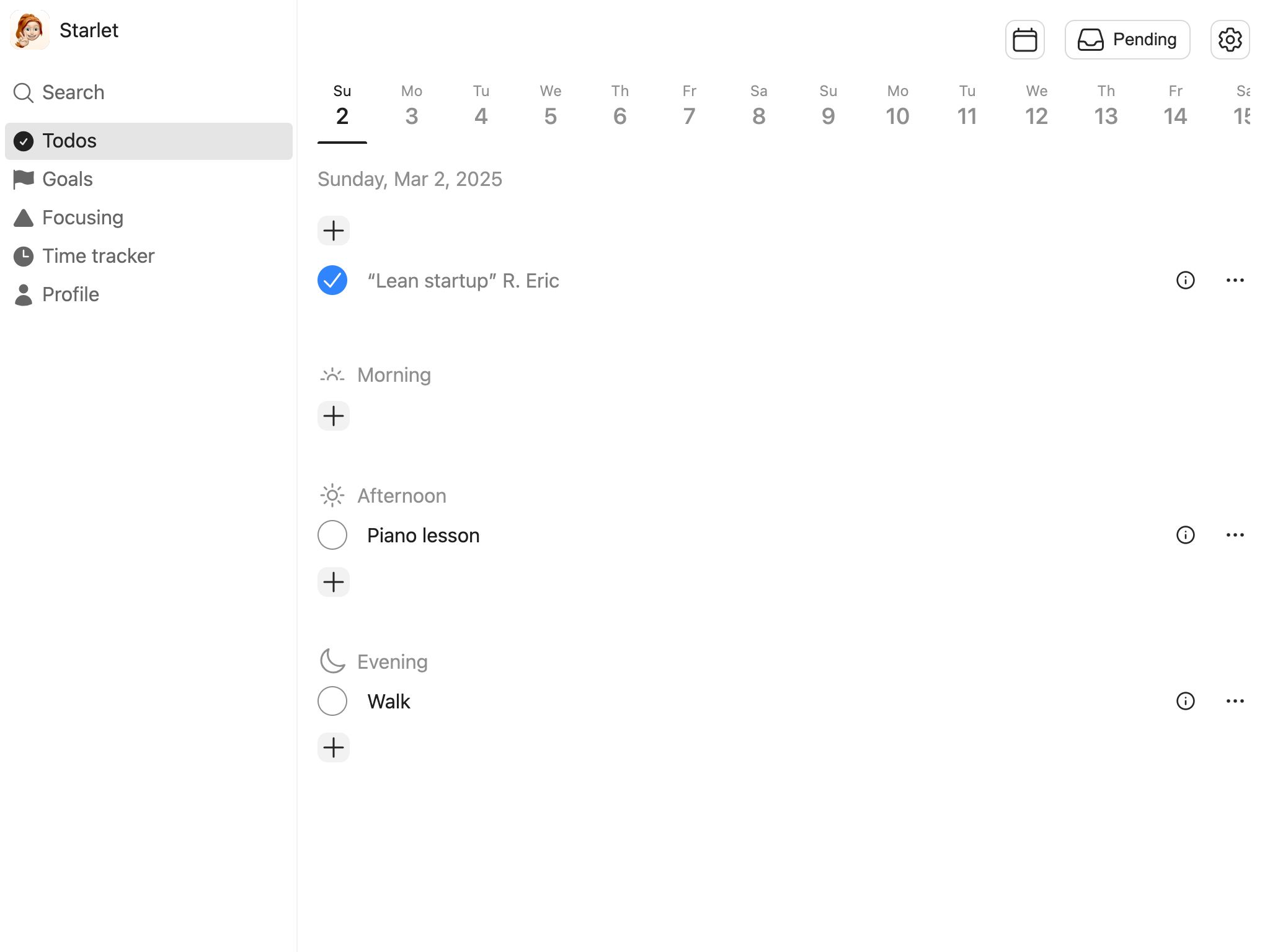
Task: Open the Pending inbox
Action: coord(1127,40)
